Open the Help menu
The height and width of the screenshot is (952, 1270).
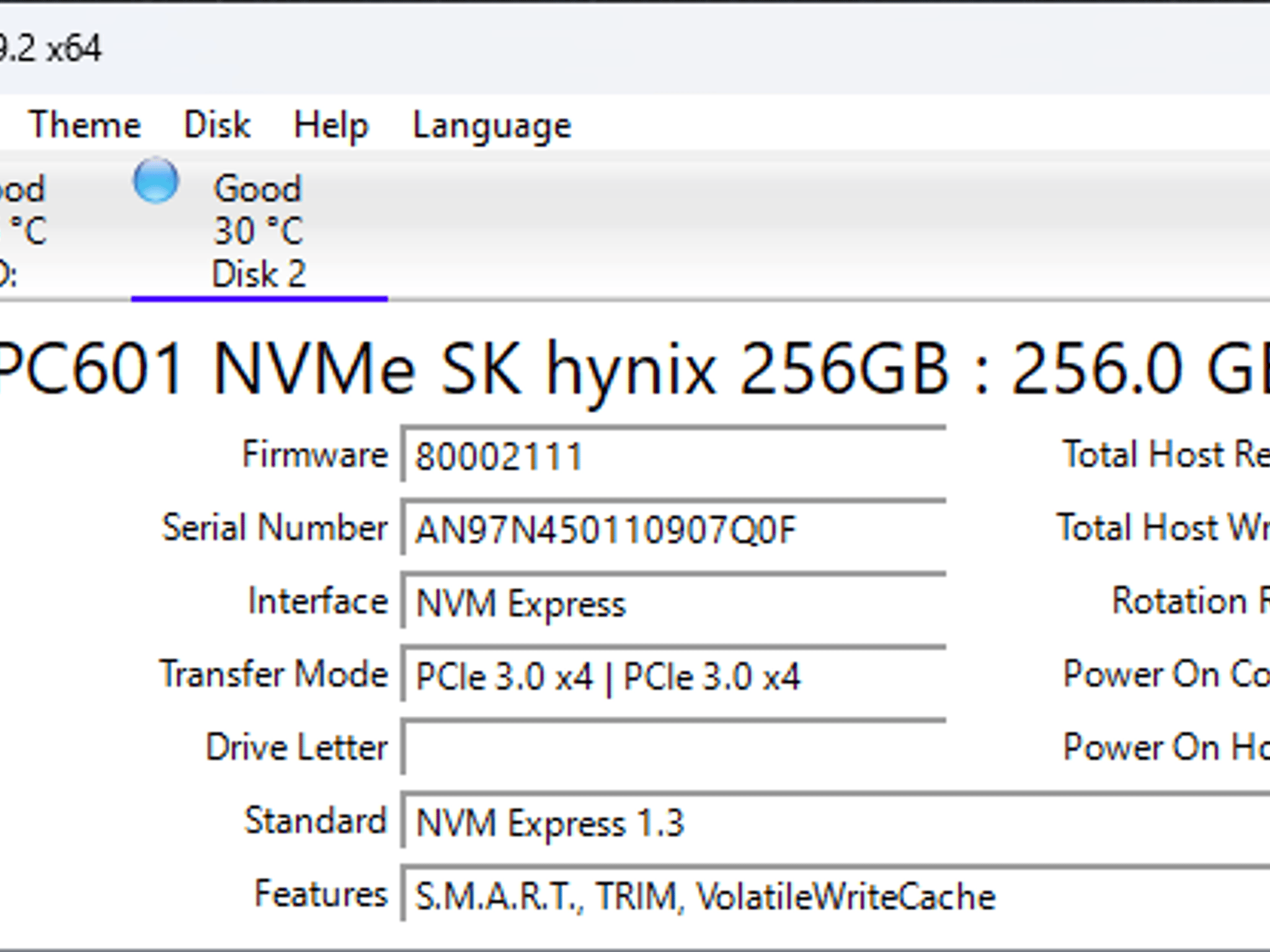pyautogui.click(x=331, y=125)
